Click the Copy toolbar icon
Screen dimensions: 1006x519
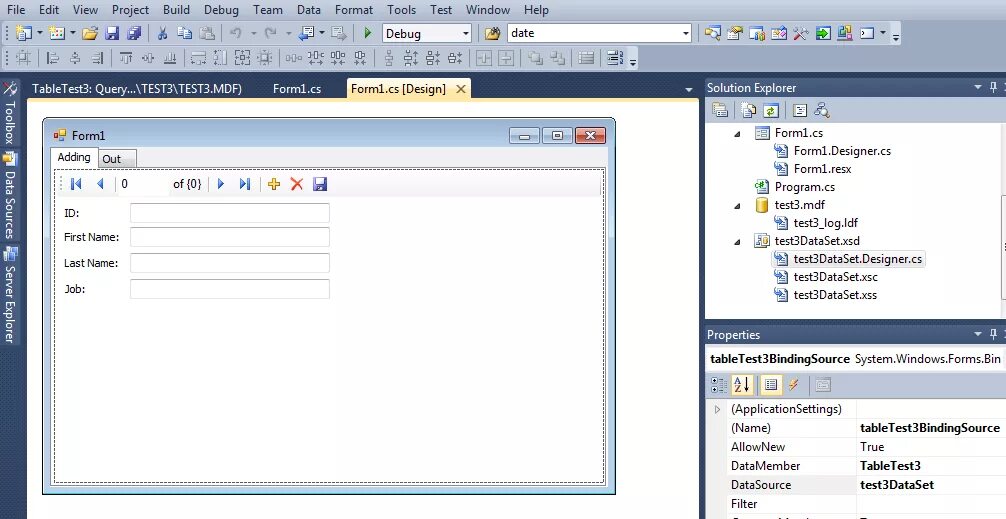click(184, 33)
